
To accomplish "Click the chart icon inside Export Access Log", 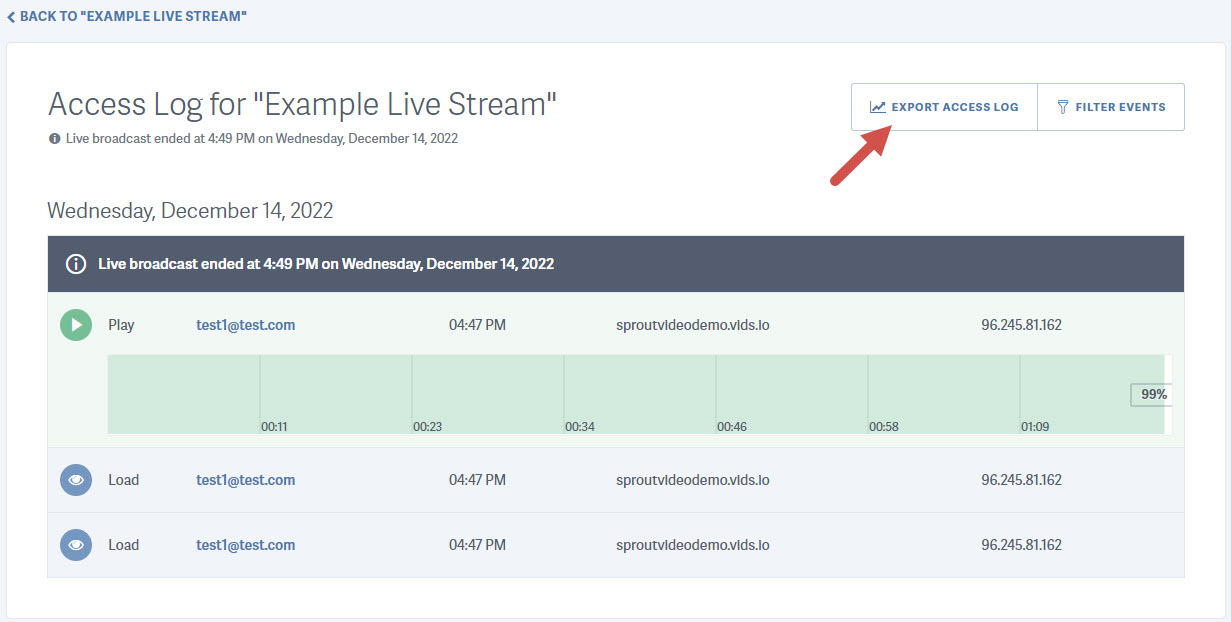I will tap(878, 106).
